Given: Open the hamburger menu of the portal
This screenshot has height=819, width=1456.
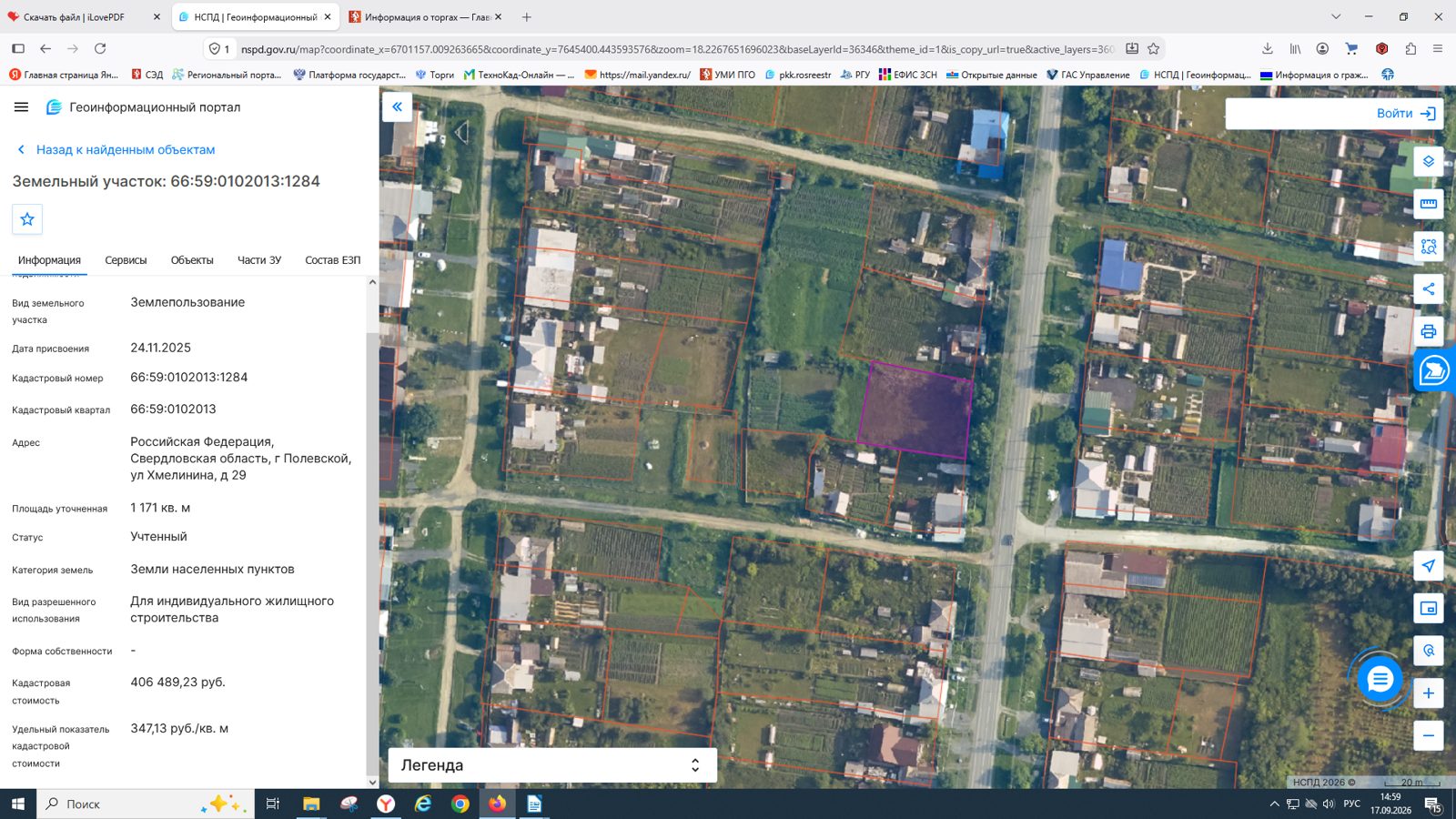Looking at the screenshot, I should (x=21, y=107).
